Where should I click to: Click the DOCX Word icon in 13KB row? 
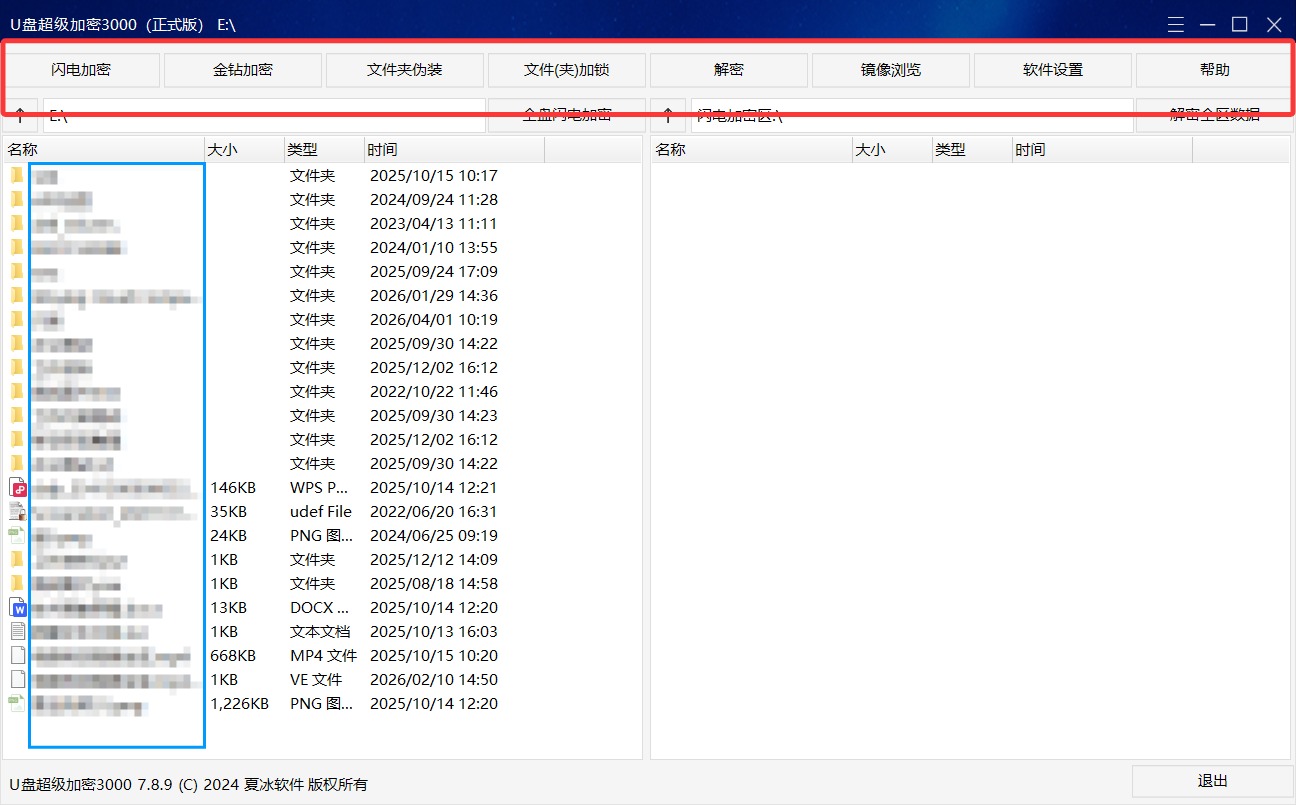(x=18, y=607)
